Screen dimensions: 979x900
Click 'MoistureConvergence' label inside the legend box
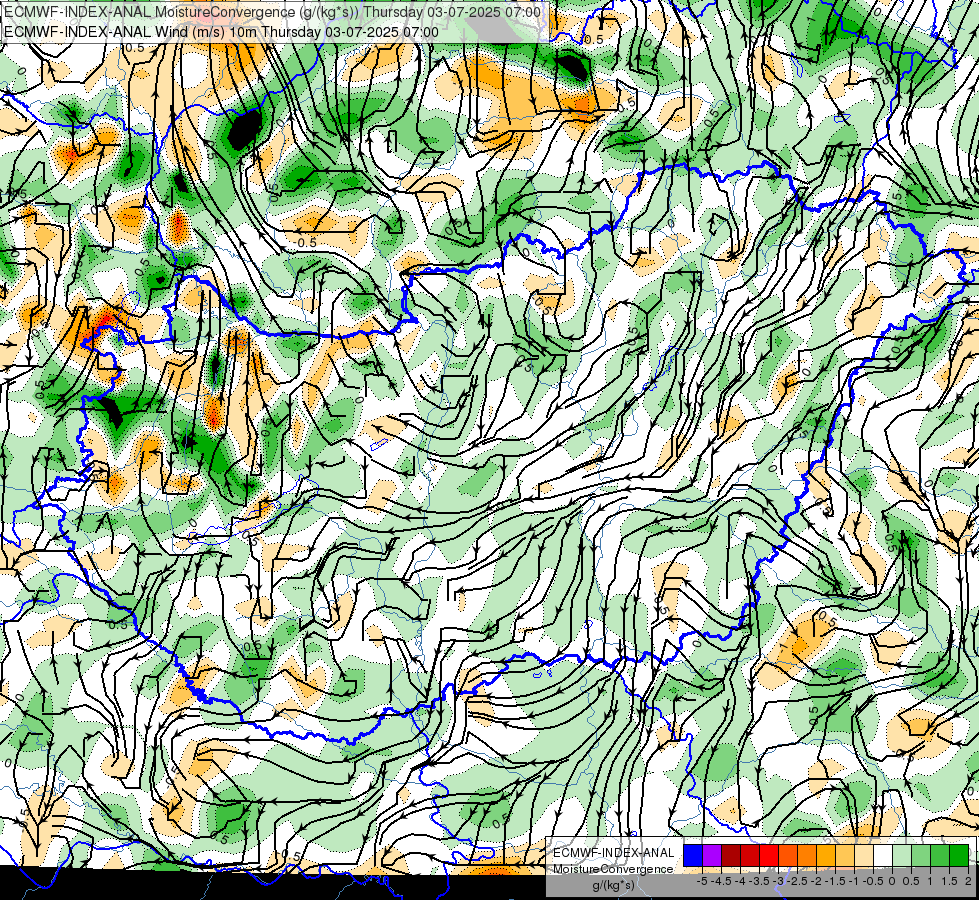(x=613, y=869)
